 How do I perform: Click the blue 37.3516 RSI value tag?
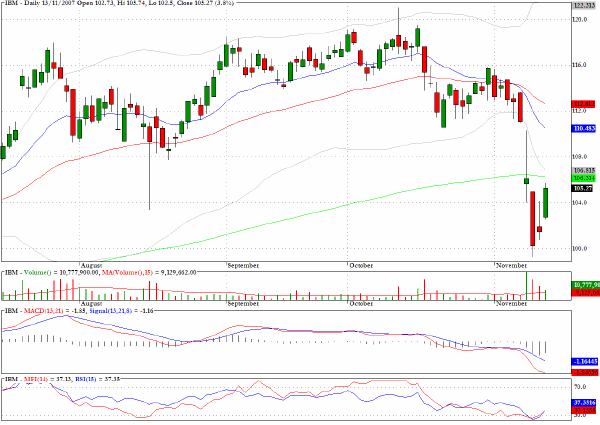(584, 403)
